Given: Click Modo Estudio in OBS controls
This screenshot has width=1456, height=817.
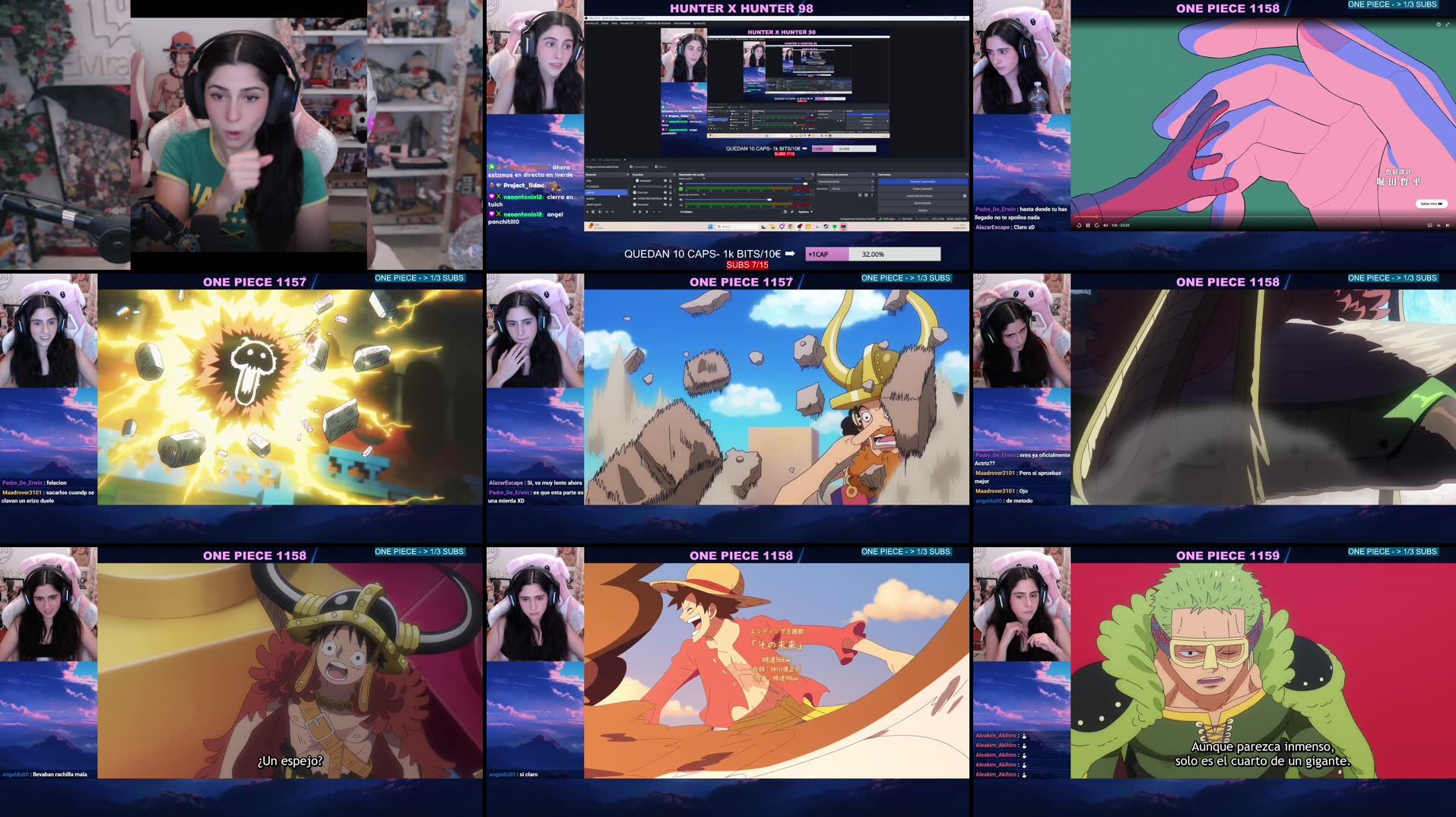Looking at the screenshot, I should 923,203.
